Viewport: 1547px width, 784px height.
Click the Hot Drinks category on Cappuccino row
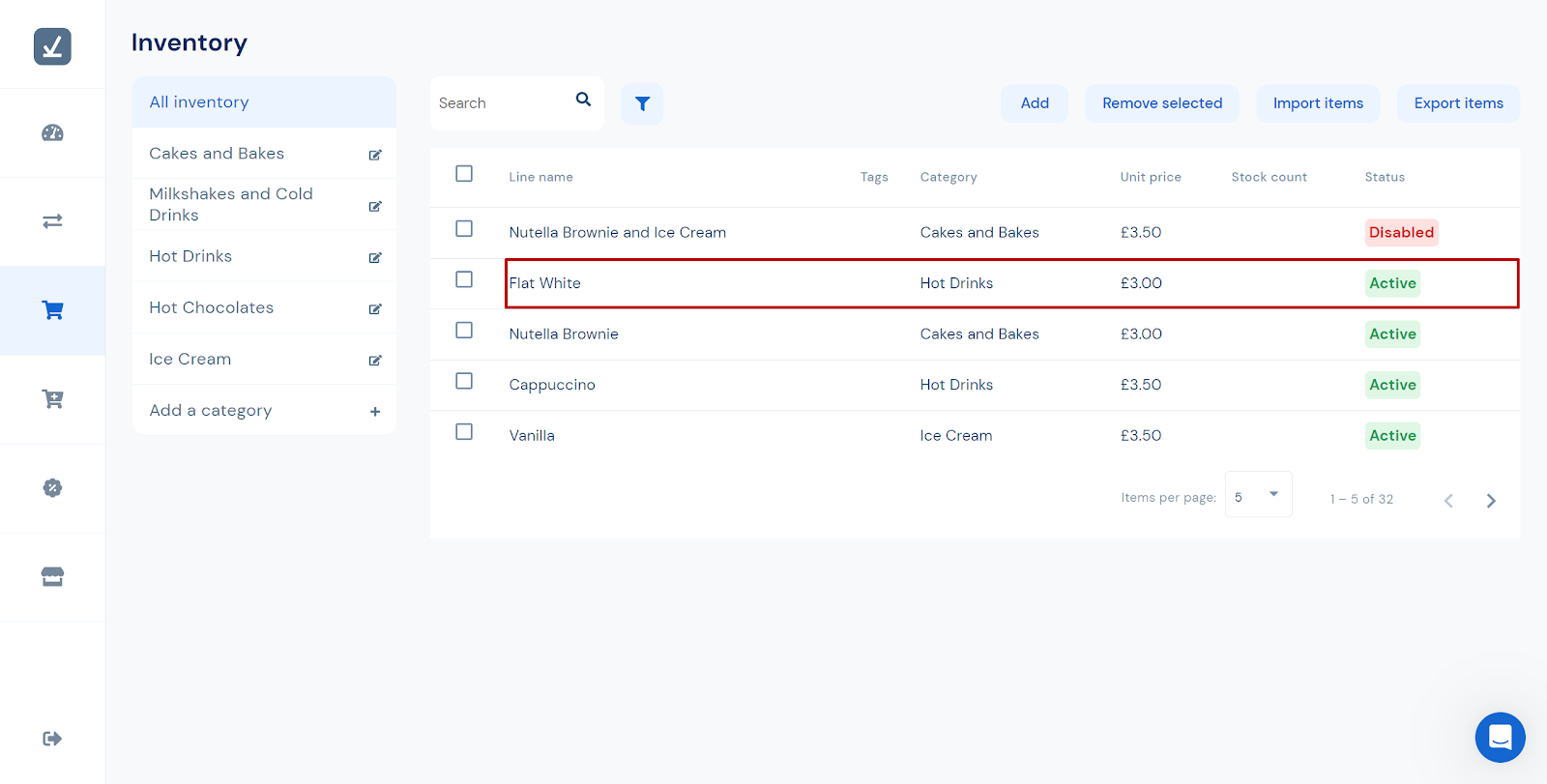(956, 385)
